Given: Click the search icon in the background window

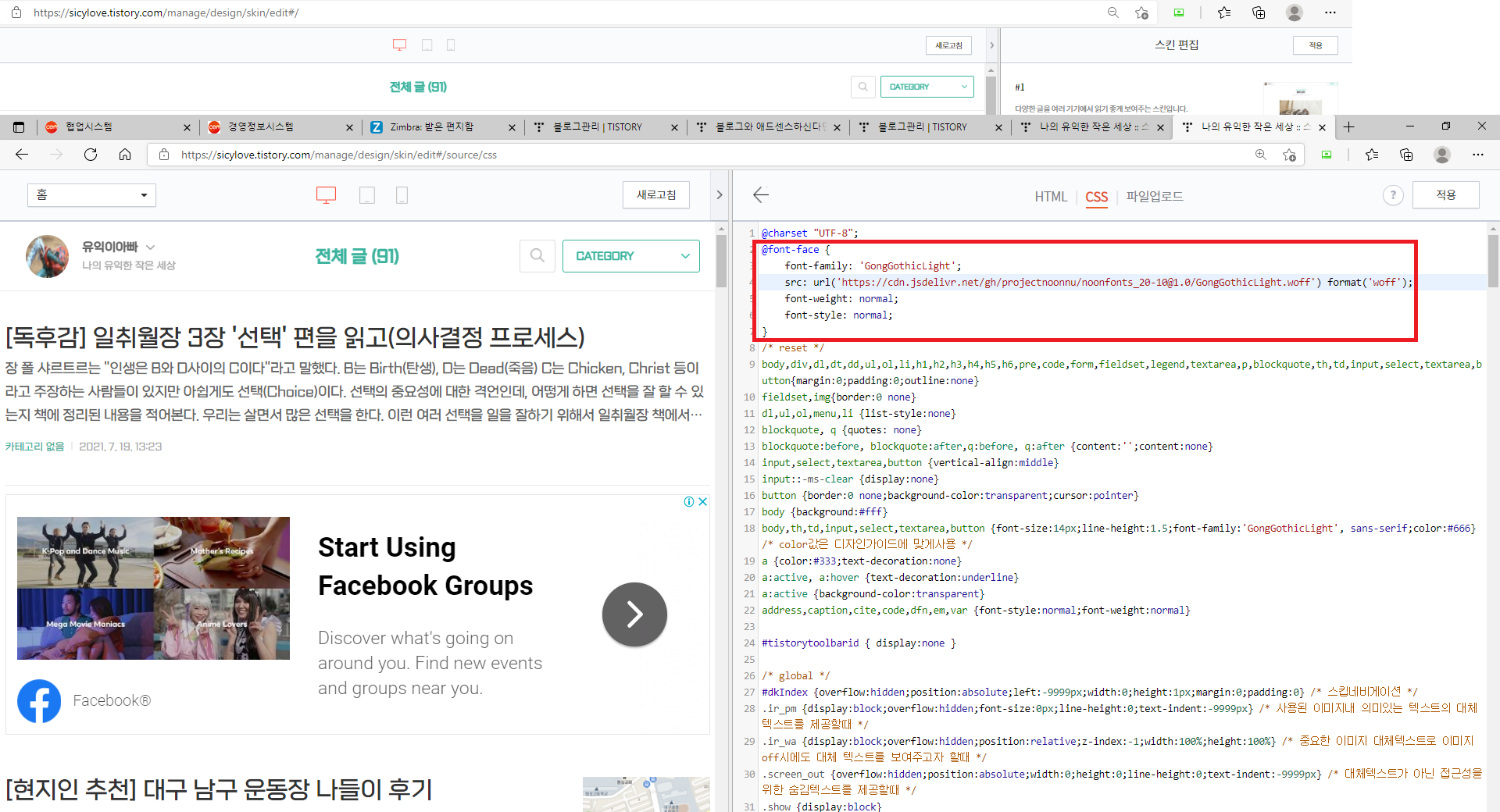Looking at the screenshot, I should [862, 87].
